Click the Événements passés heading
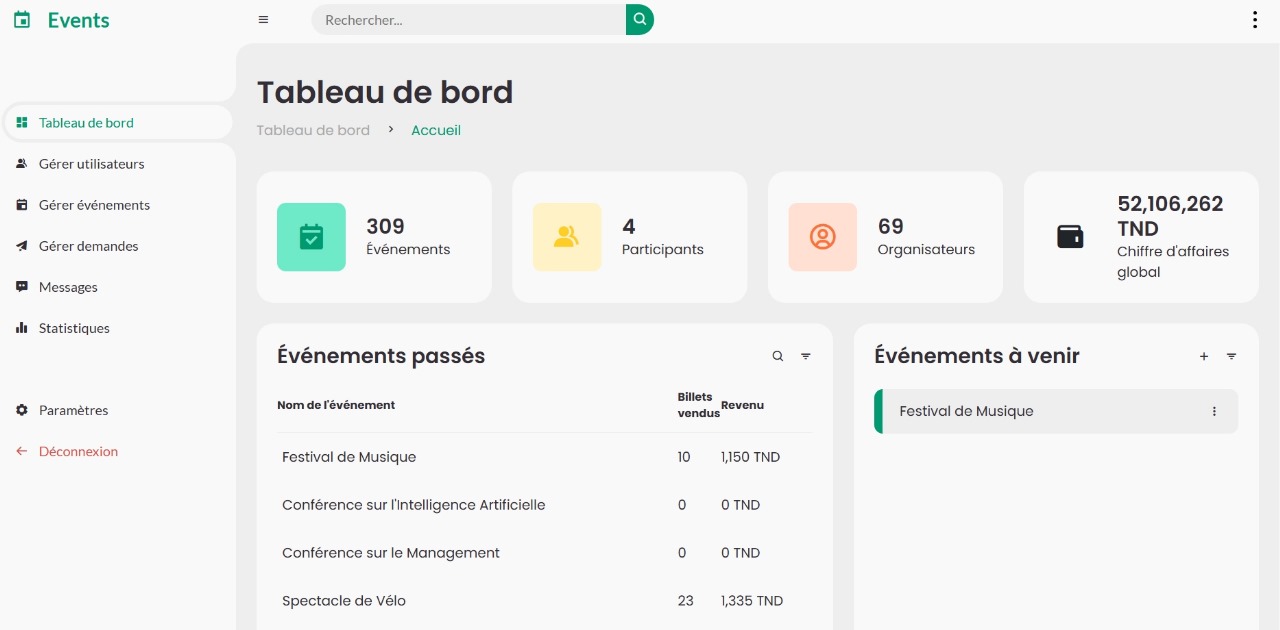Viewport: 1280px width, 630px height. [381, 356]
